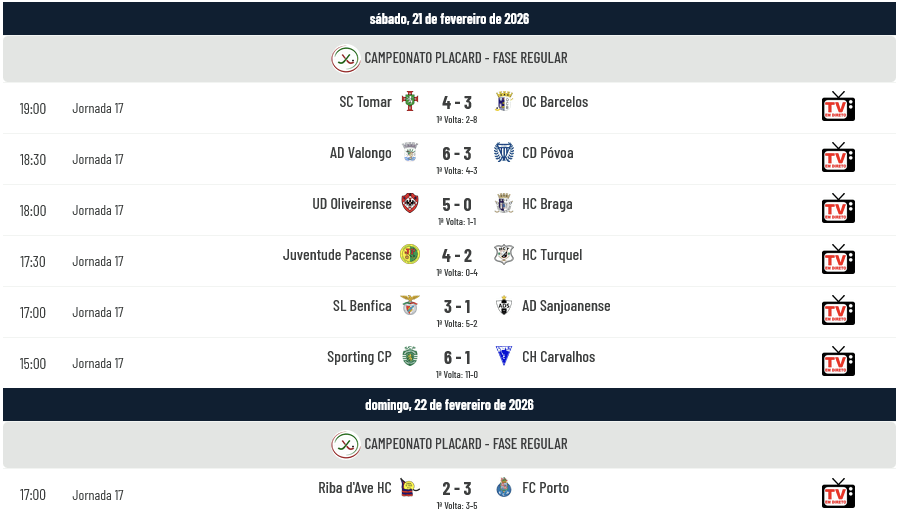Click the SL Benfica club crest
Viewport: 899px width, 518px height.
[x=410, y=306]
